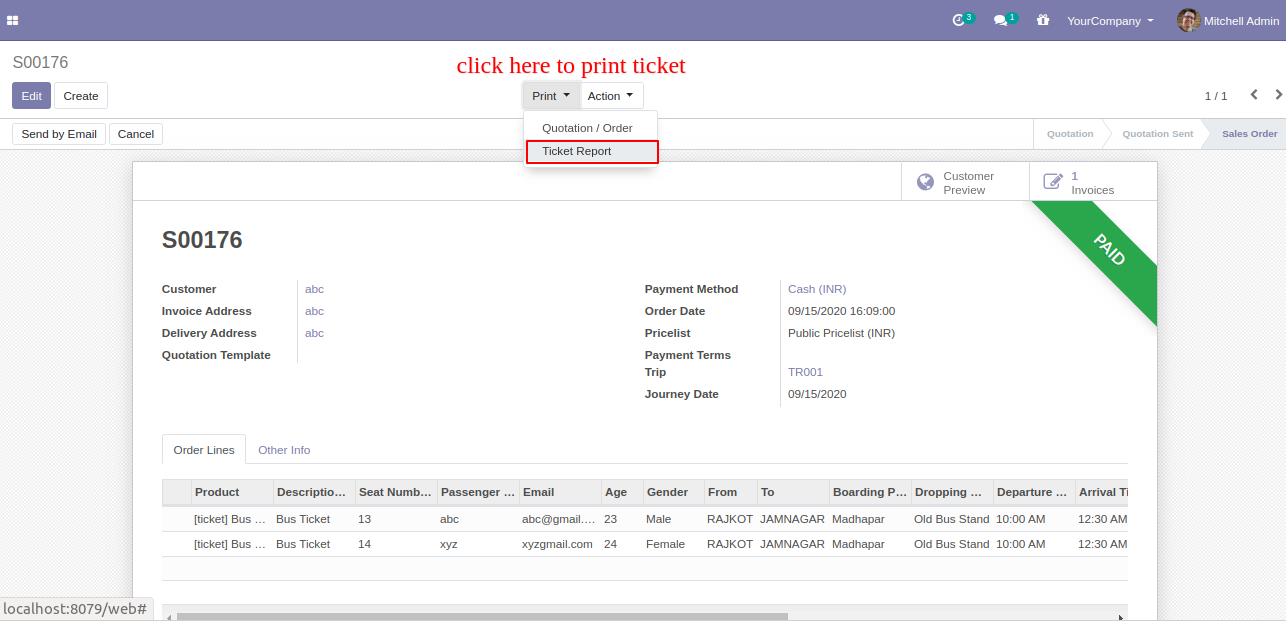Viewport: 1286px width, 621px height.
Task: Click the S00176 breadcrumb title
Action: [40, 62]
